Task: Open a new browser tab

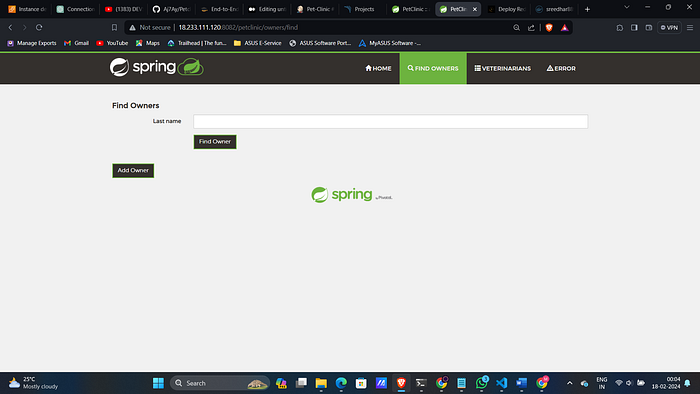Action: [588, 9]
